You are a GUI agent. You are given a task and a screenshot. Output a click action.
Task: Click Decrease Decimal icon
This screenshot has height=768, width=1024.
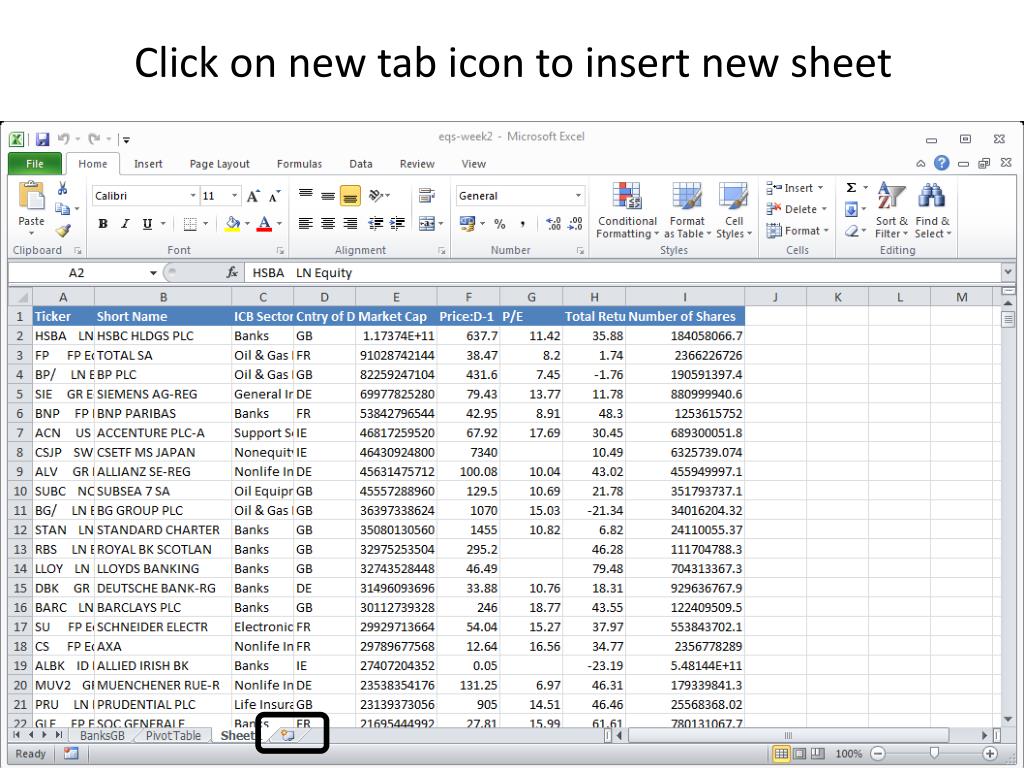click(x=575, y=224)
